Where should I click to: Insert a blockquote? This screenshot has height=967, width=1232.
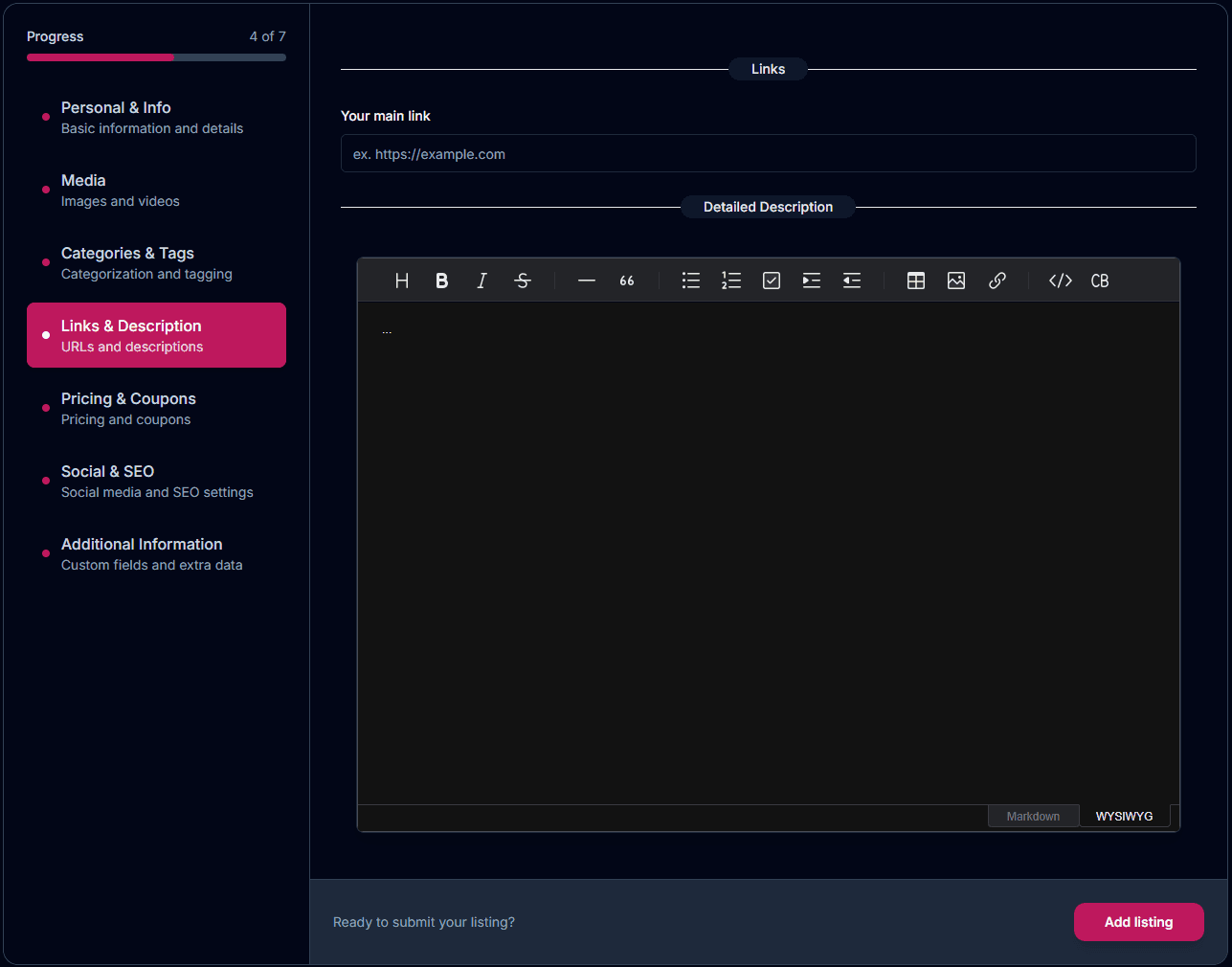point(627,281)
